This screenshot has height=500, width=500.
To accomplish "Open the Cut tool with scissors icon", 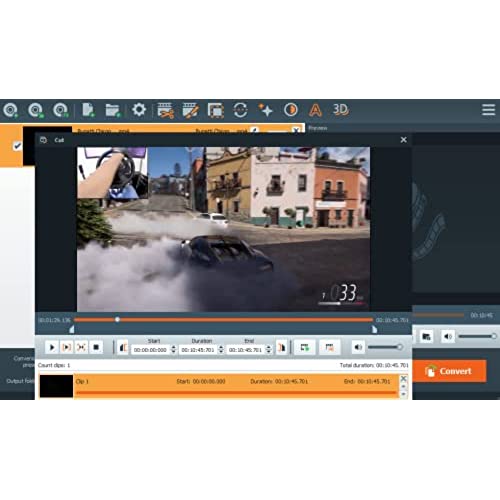I will pyautogui.click(x=165, y=110).
